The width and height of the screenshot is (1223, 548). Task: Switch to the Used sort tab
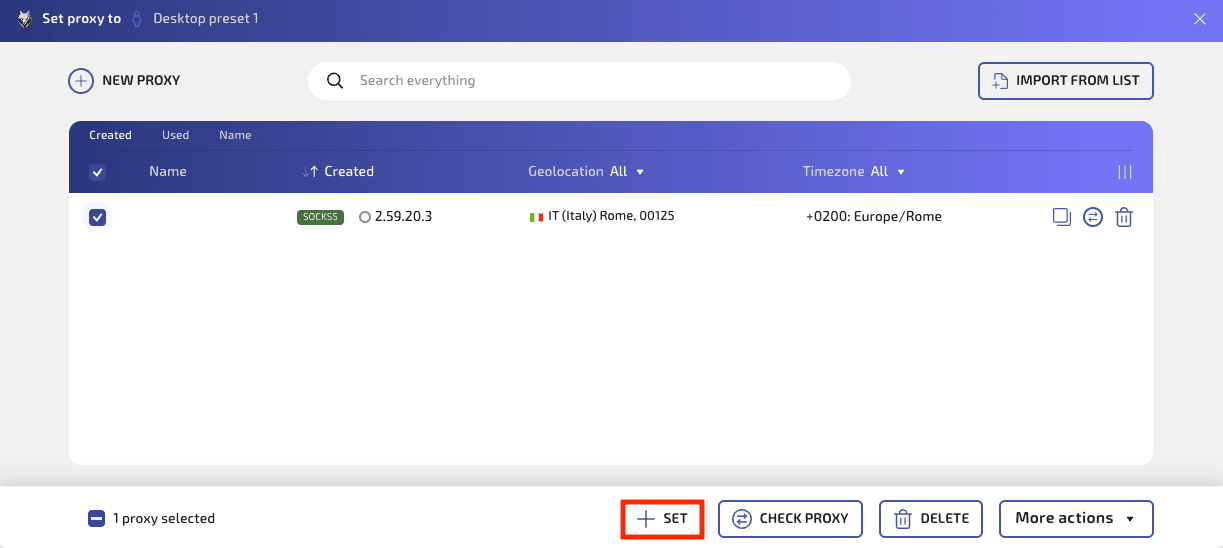click(x=175, y=135)
